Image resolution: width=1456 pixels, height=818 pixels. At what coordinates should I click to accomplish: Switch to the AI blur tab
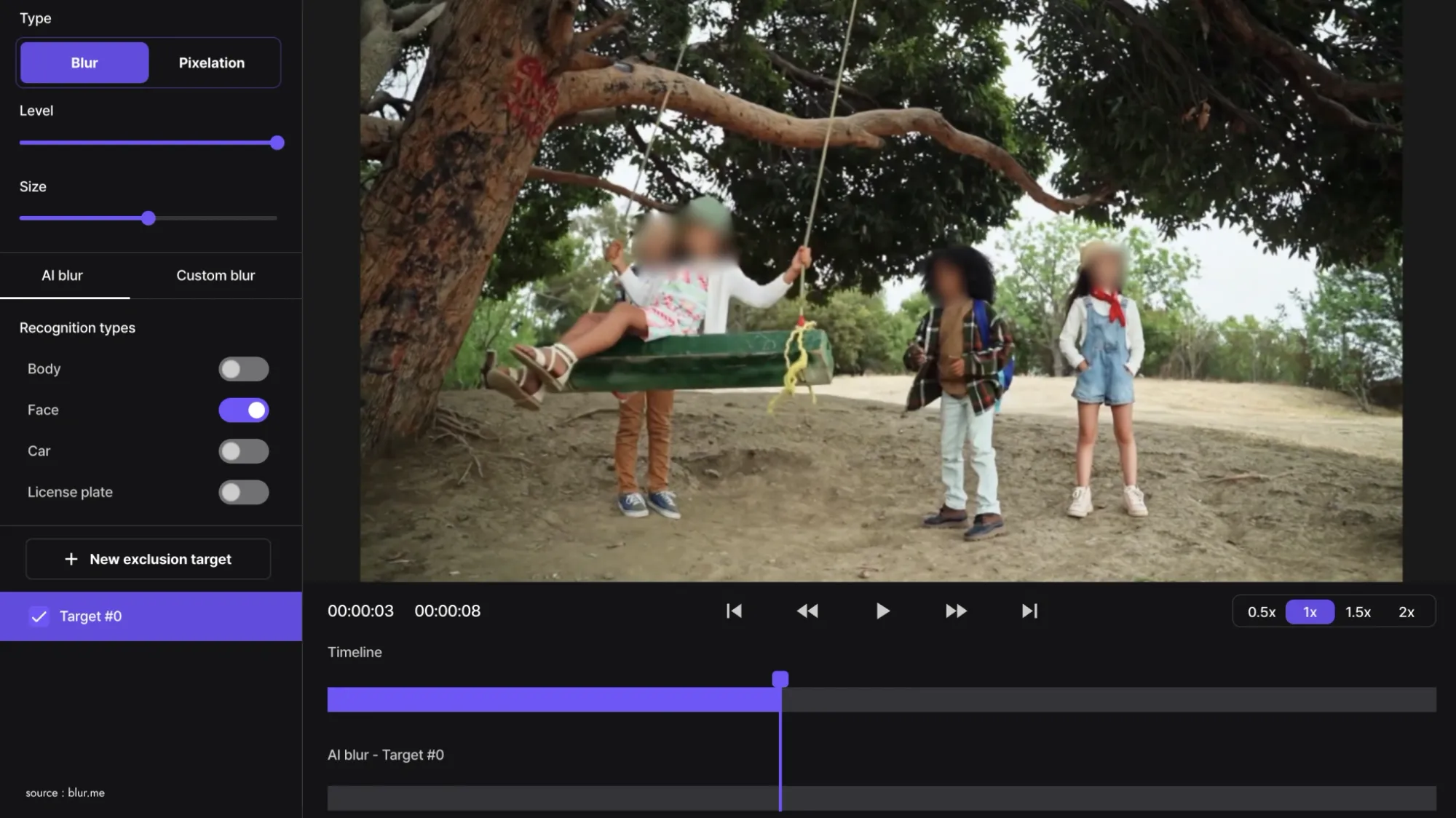63,275
